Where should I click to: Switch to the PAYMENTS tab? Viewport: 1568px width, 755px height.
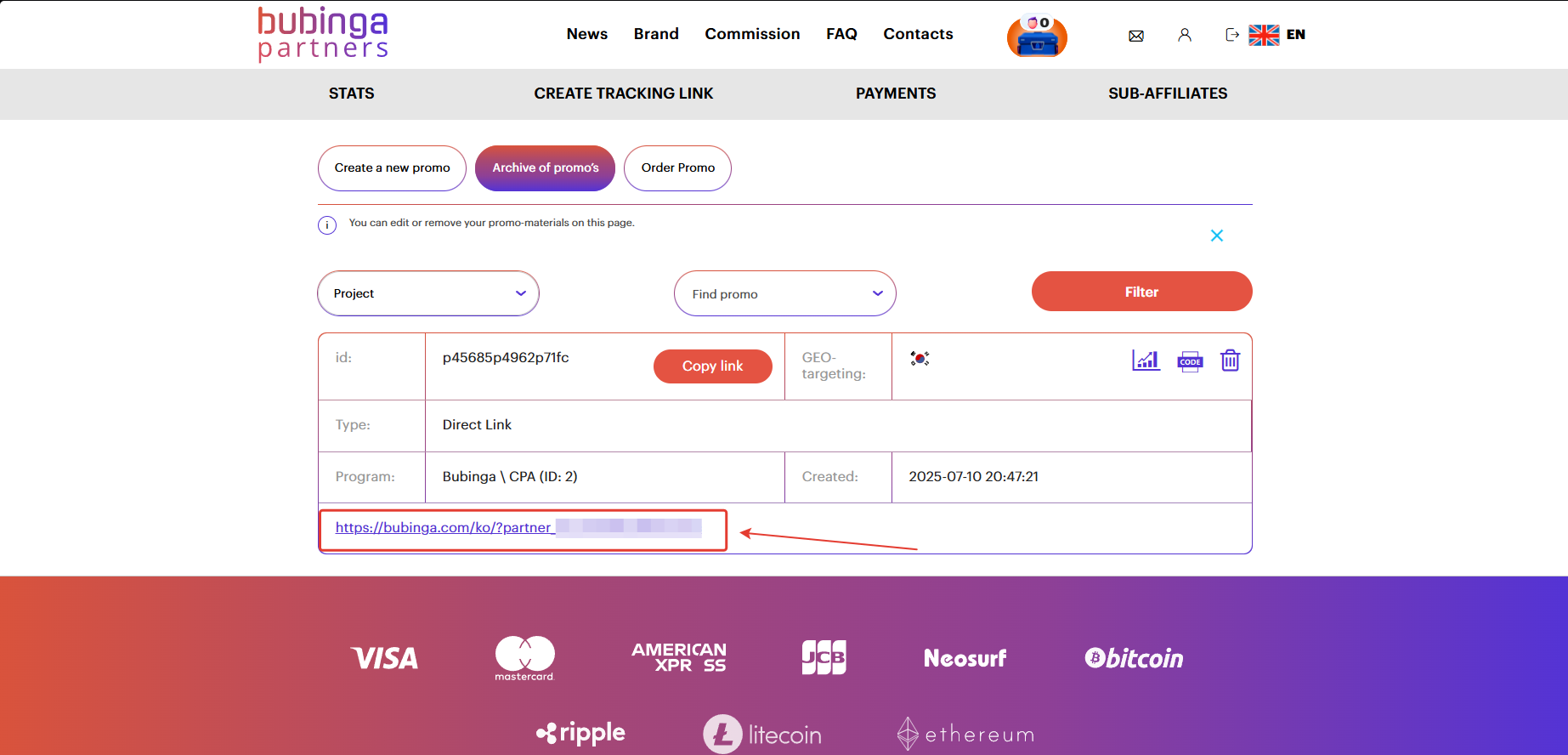896,94
